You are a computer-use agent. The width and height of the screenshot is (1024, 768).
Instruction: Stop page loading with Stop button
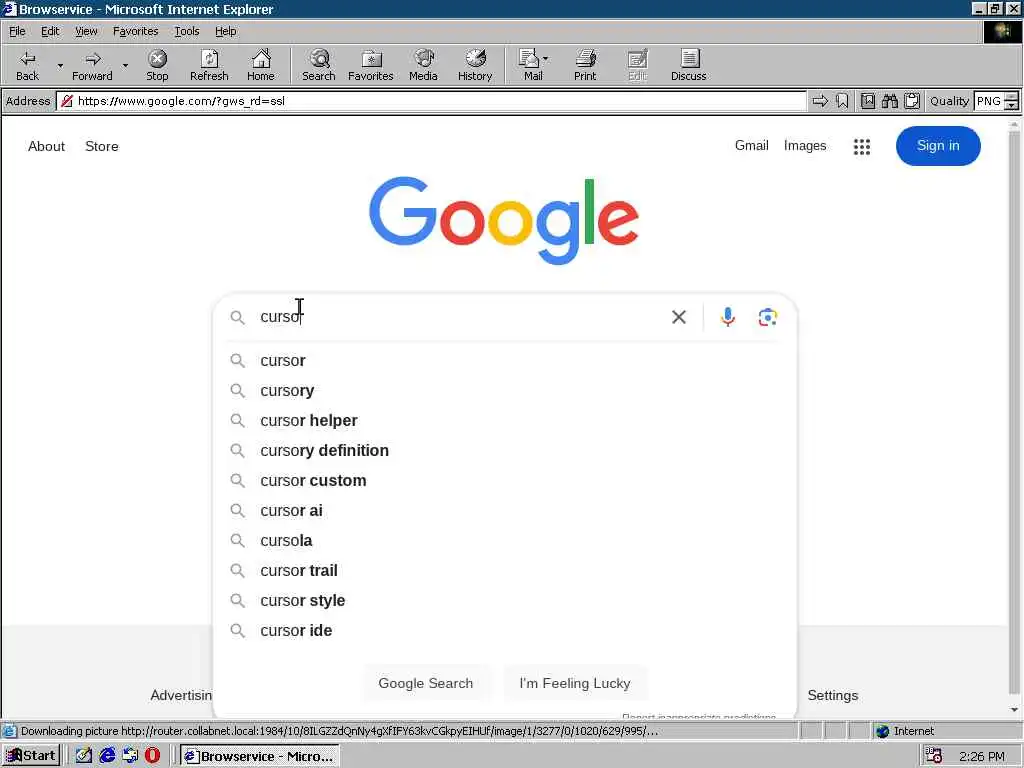point(157,65)
